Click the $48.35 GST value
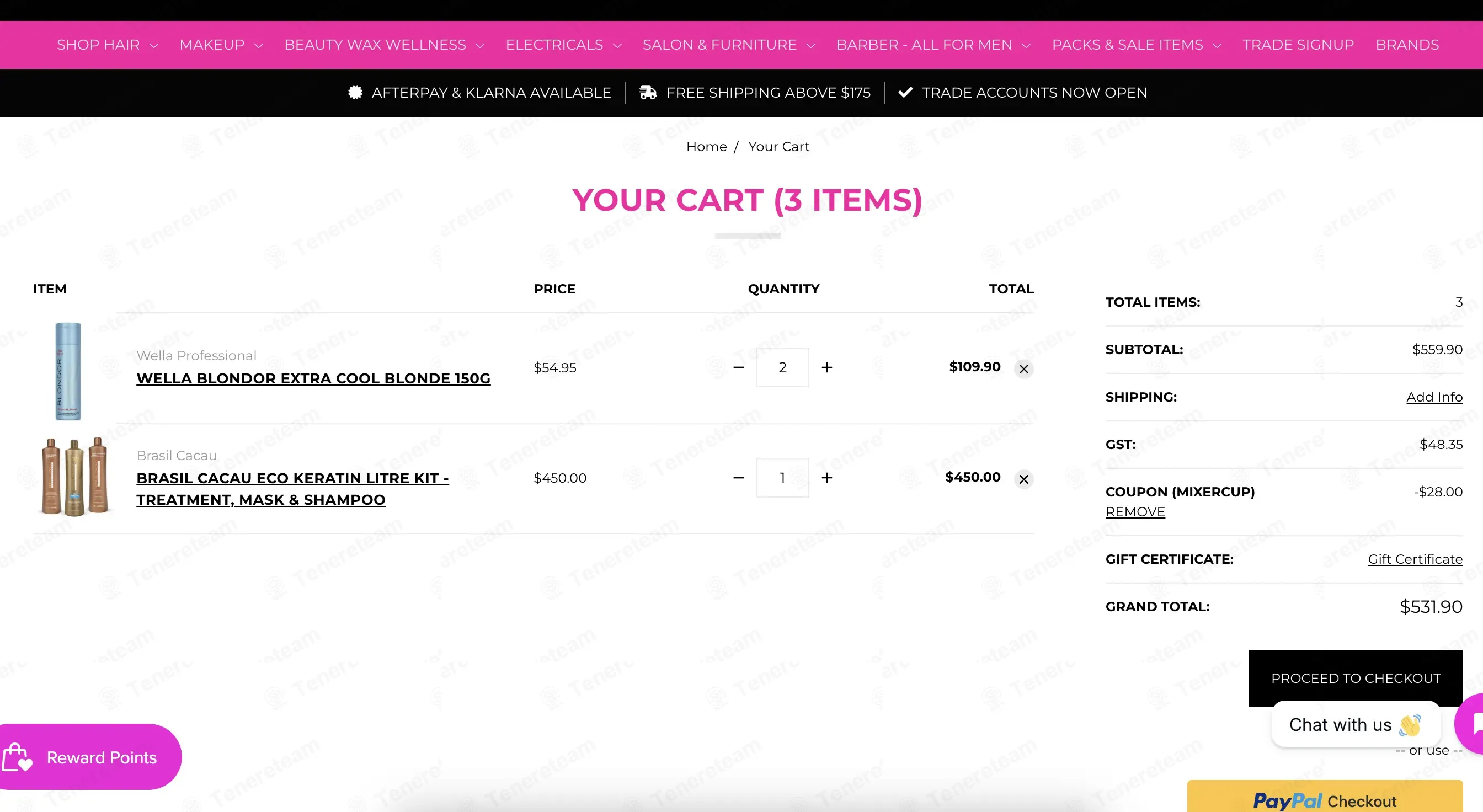The height and width of the screenshot is (812, 1483). tap(1441, 444)
